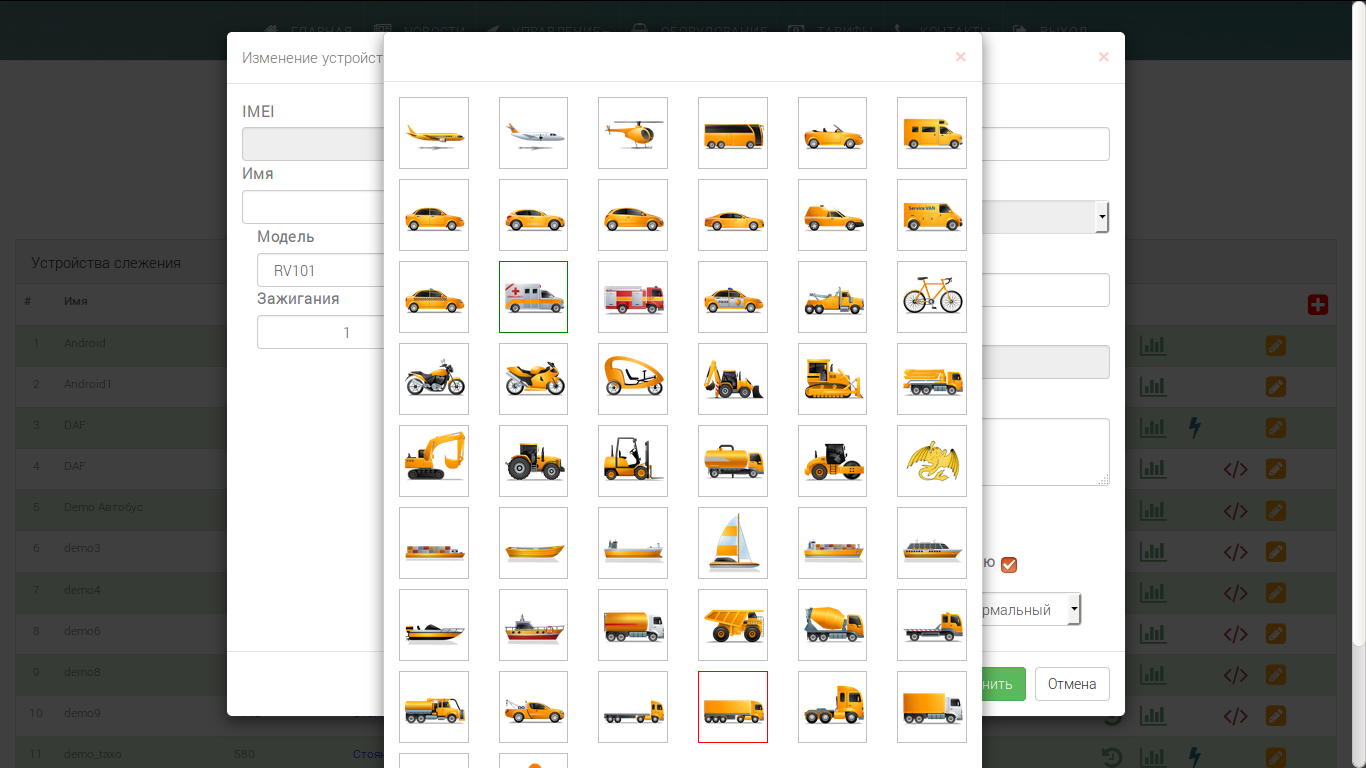This screenshot has height=768, width=1366.
Task: Pick the excavator icon
Action: click(x=434, y=461)
